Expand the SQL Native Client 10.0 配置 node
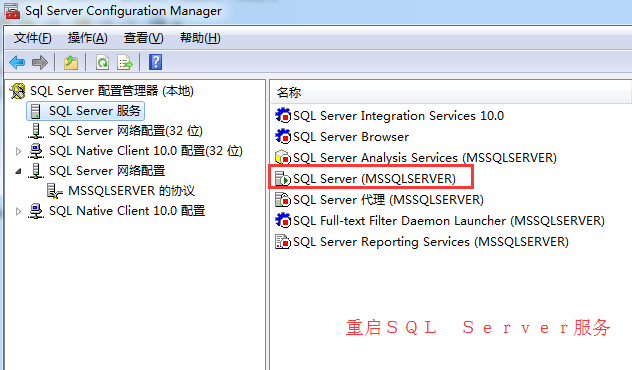This screenshot has height=370, width=632. pos(18,211)
